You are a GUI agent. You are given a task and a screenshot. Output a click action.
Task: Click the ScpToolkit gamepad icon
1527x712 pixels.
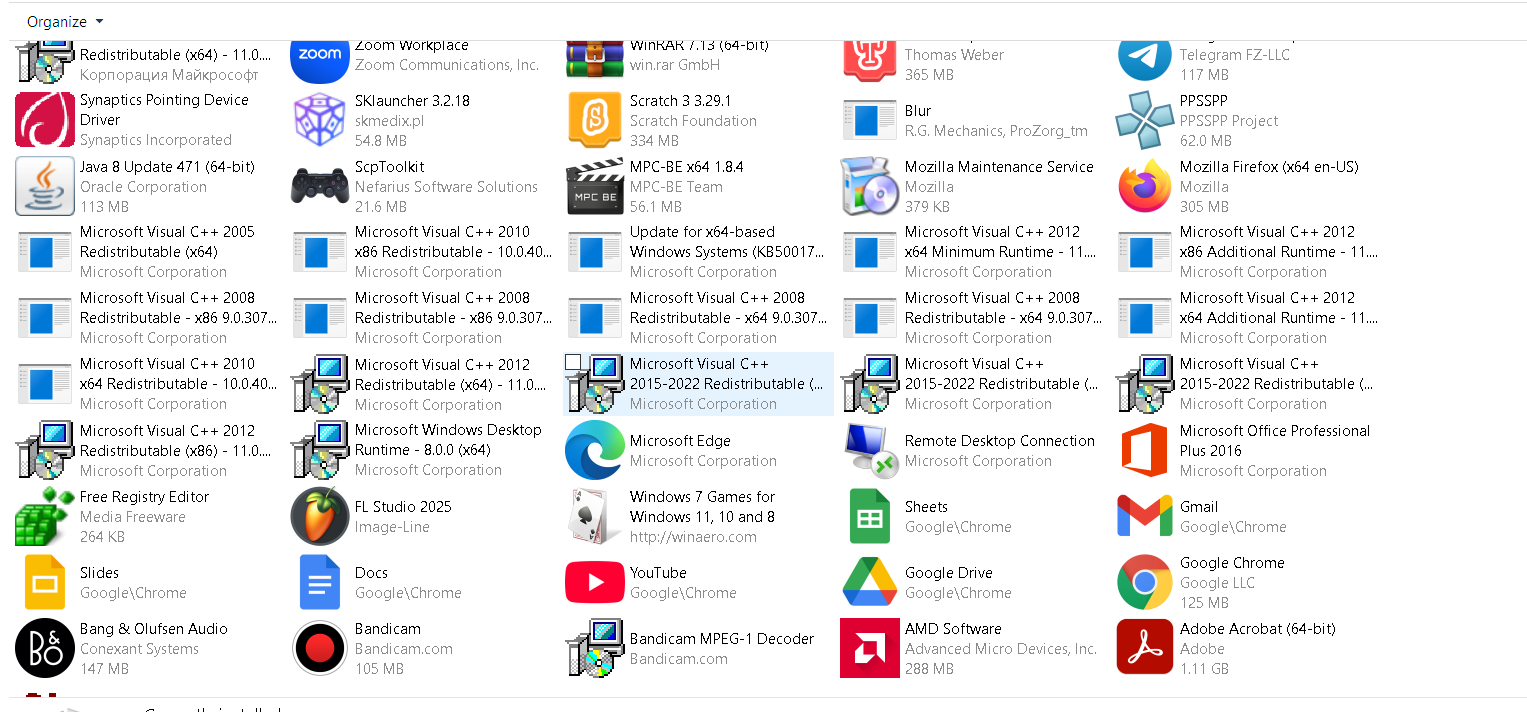pos(320,186)
